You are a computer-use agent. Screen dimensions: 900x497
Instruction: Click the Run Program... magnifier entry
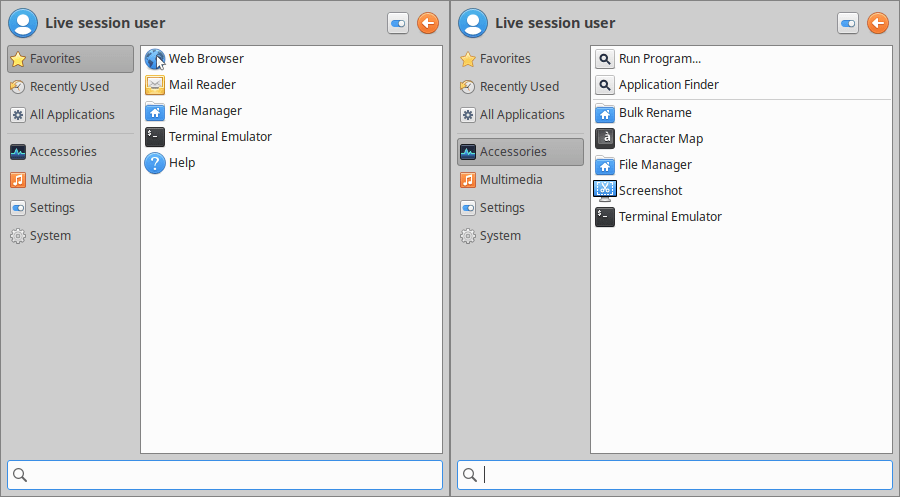click(x=659, y=59)
